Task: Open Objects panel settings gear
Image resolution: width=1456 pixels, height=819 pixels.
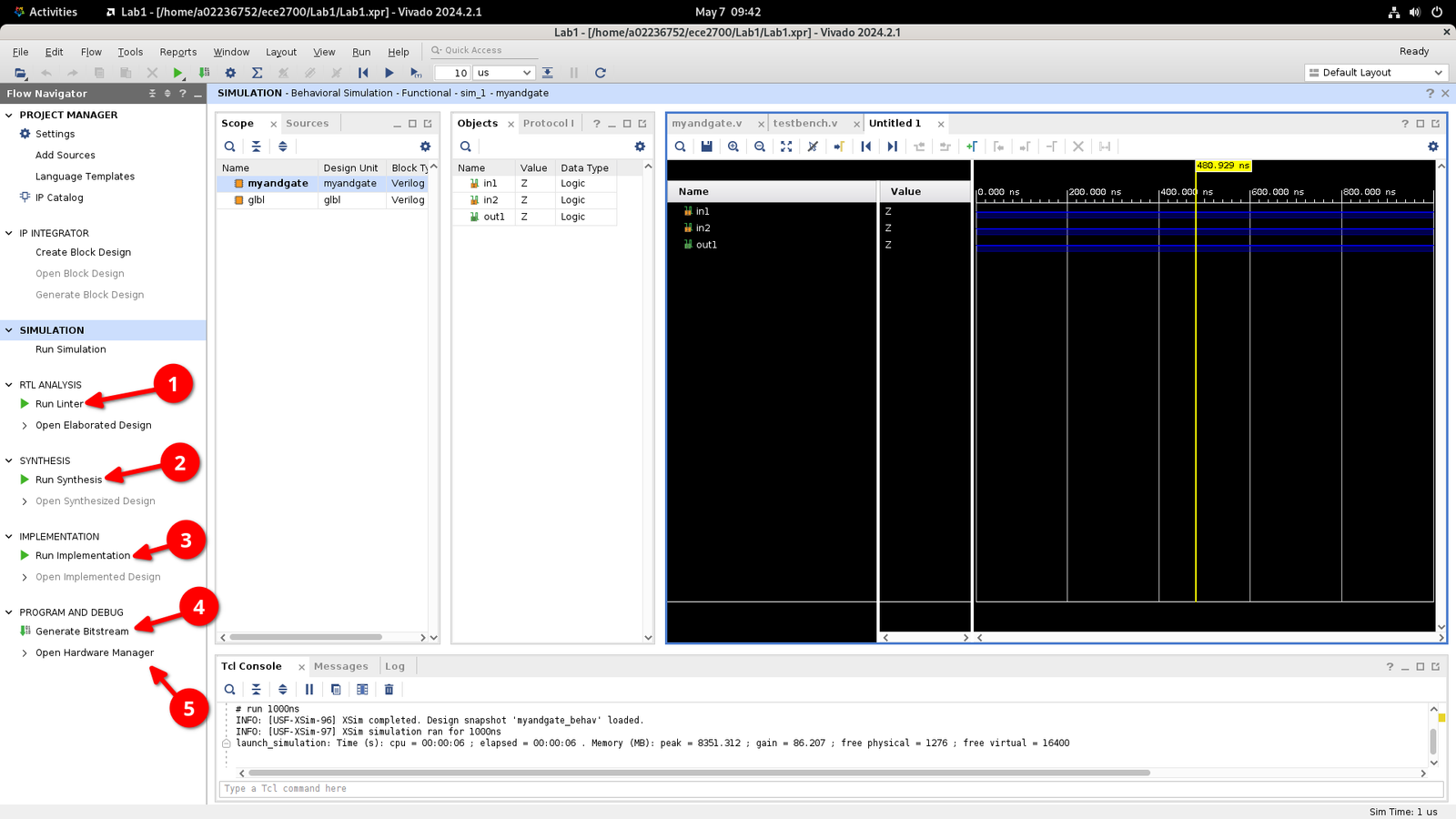Action: pyautogui.click(x=640, y=147)
